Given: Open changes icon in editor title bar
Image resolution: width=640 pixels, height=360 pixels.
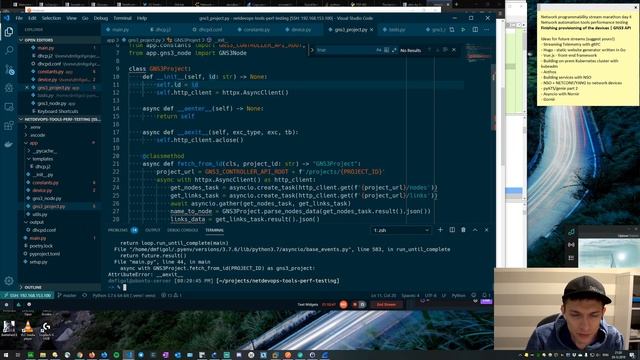Looking at the screenshot, I should pyautogui.click(x=452, y=29).
